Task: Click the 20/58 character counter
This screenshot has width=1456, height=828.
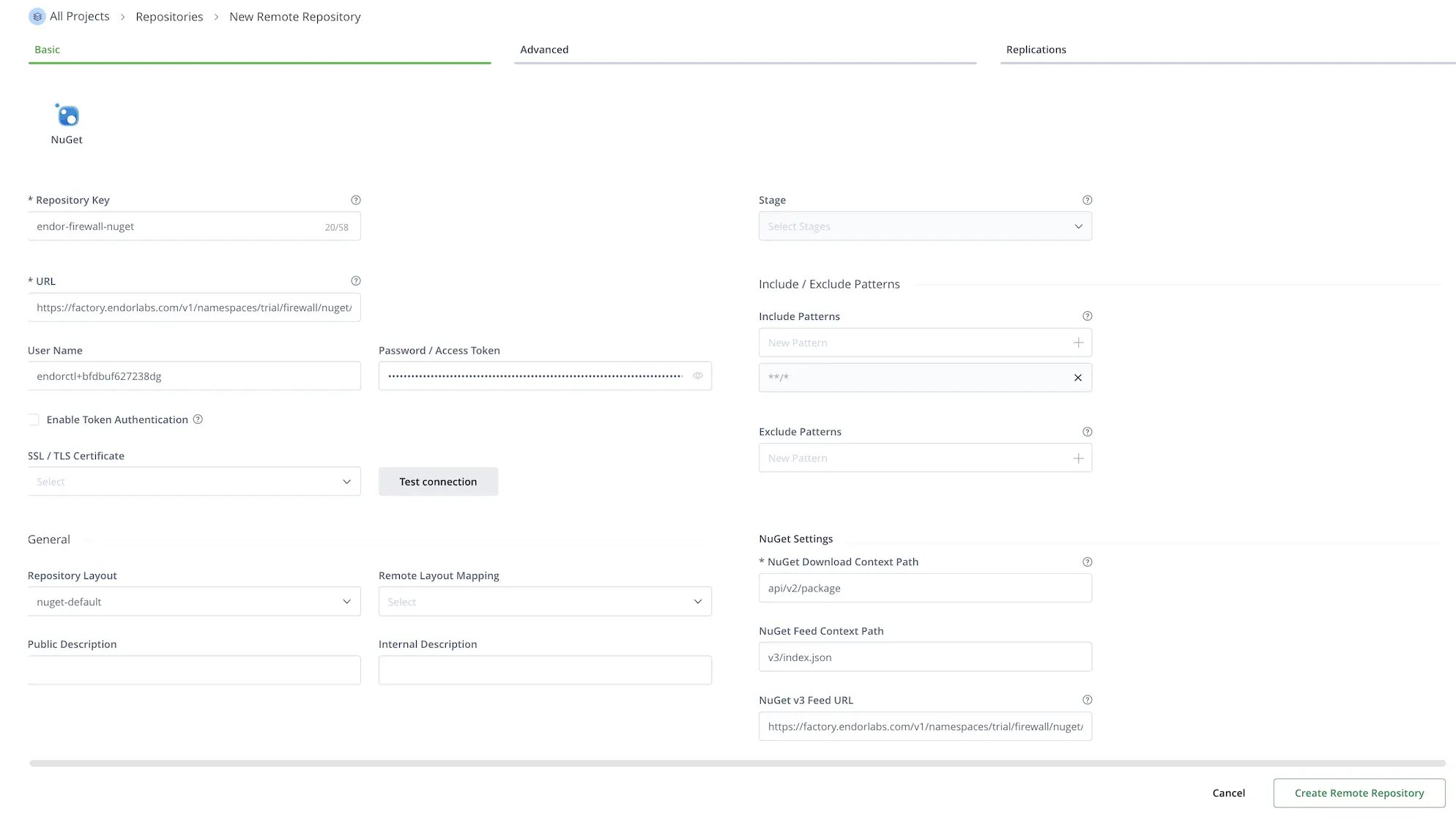Action: click(x=337, y=228)
